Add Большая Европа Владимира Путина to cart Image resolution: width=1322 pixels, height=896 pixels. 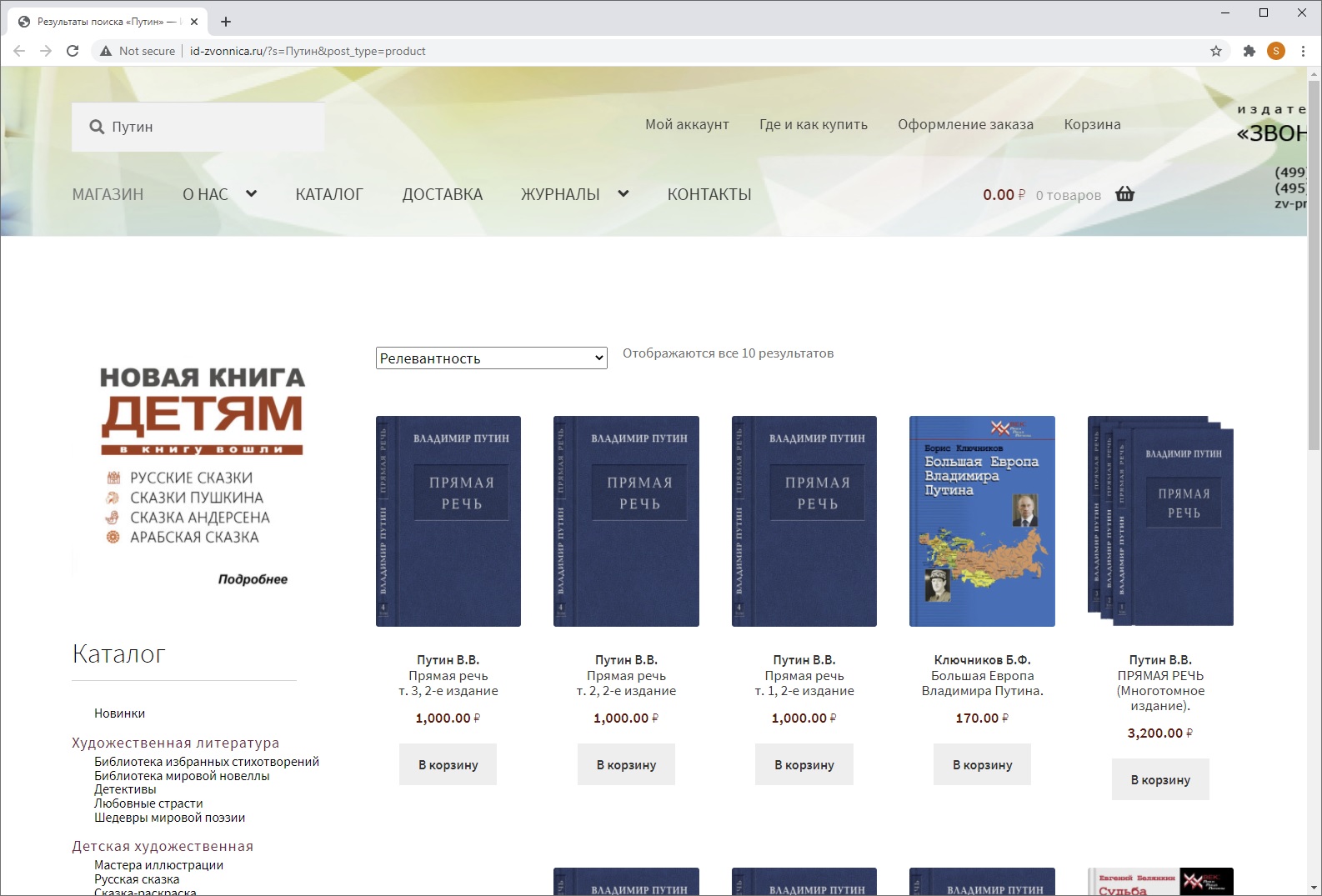click(982, 764)
